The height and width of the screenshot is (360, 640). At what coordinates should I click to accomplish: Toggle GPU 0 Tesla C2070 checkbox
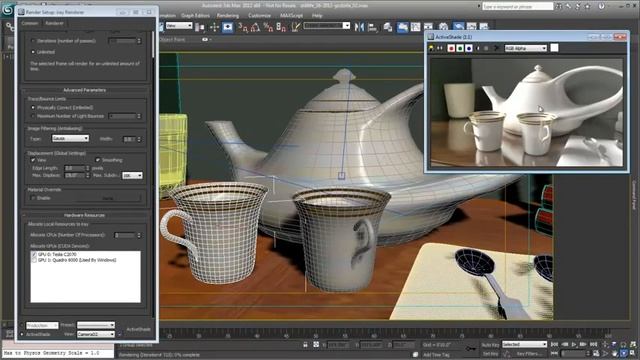click(x=34, y=254)
